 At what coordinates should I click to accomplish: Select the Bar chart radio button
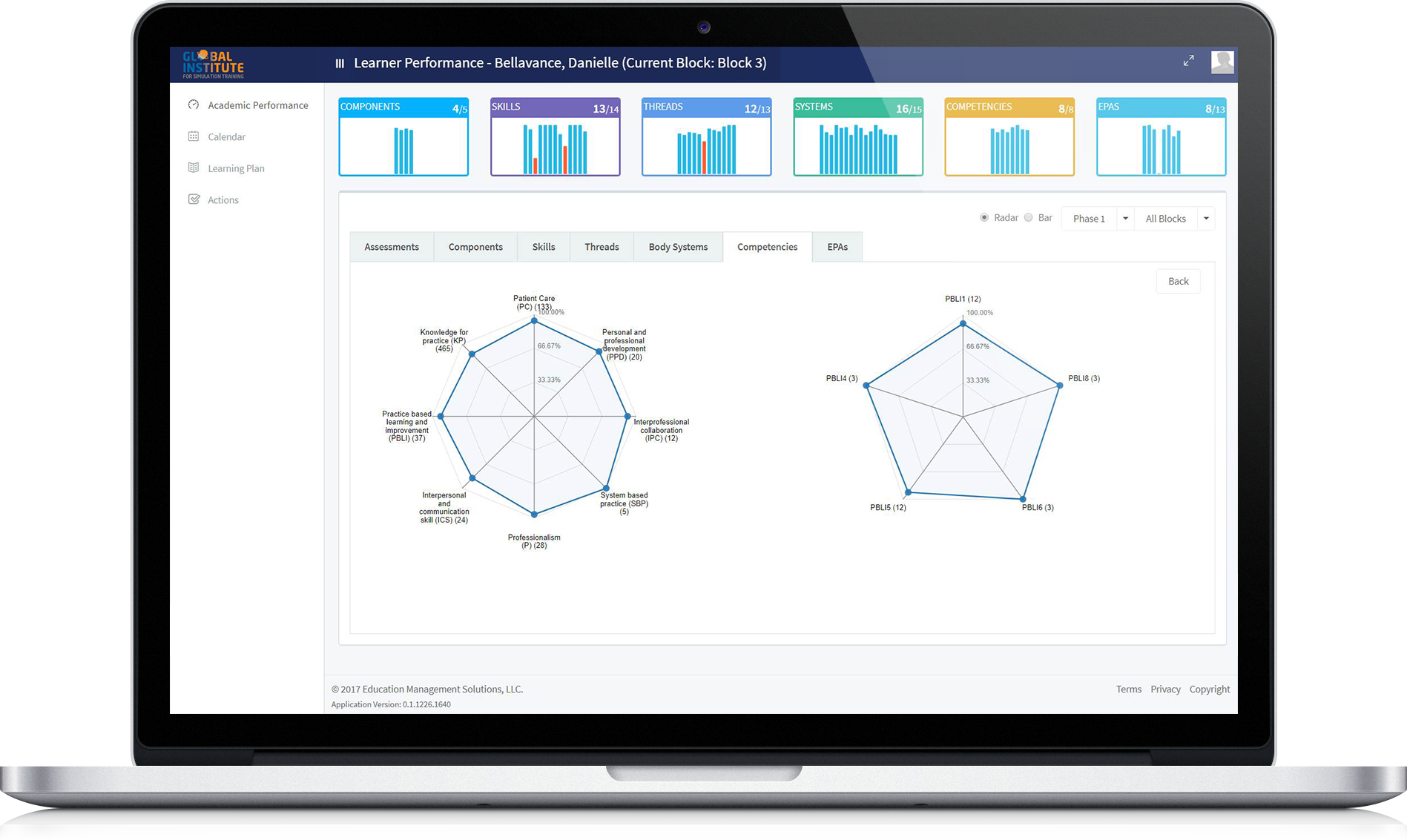click(1028, 218)
